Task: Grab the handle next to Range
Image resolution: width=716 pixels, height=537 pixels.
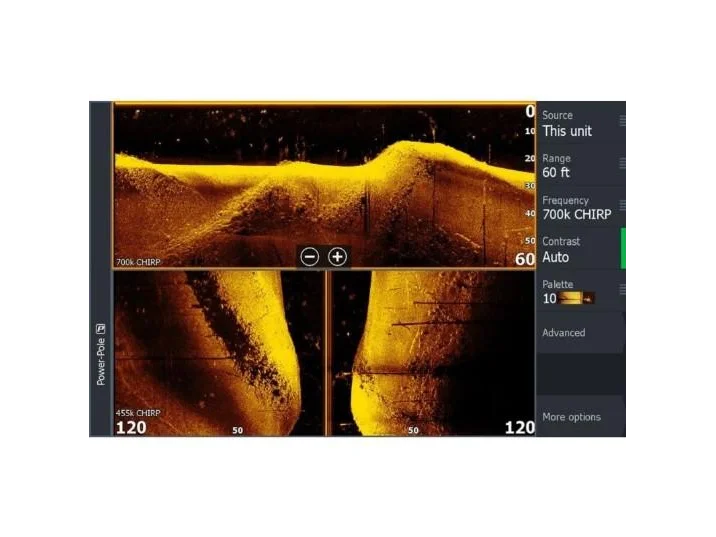Action: [x=625, y=163]
